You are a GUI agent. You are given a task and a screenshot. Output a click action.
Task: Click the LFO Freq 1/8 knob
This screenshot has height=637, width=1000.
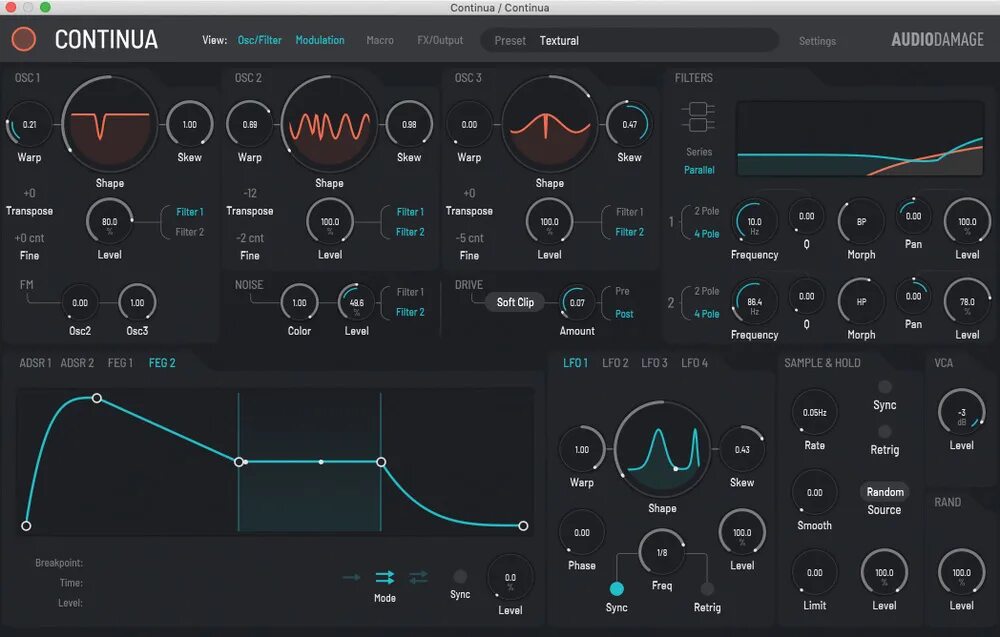662,552
